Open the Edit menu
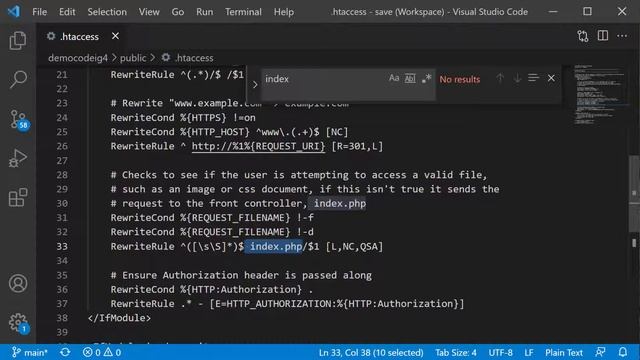 pyautogui.click(x=67, y=12)
